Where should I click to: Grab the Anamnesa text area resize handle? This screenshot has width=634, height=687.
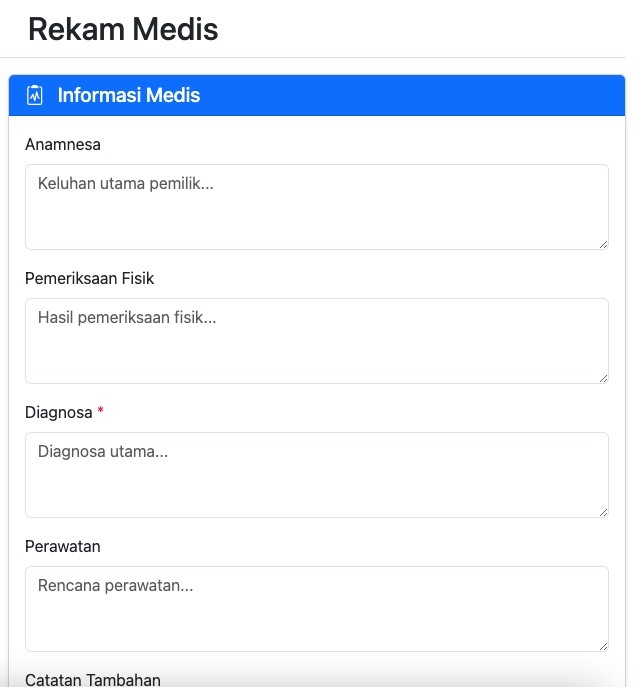[x=603, y=244]
